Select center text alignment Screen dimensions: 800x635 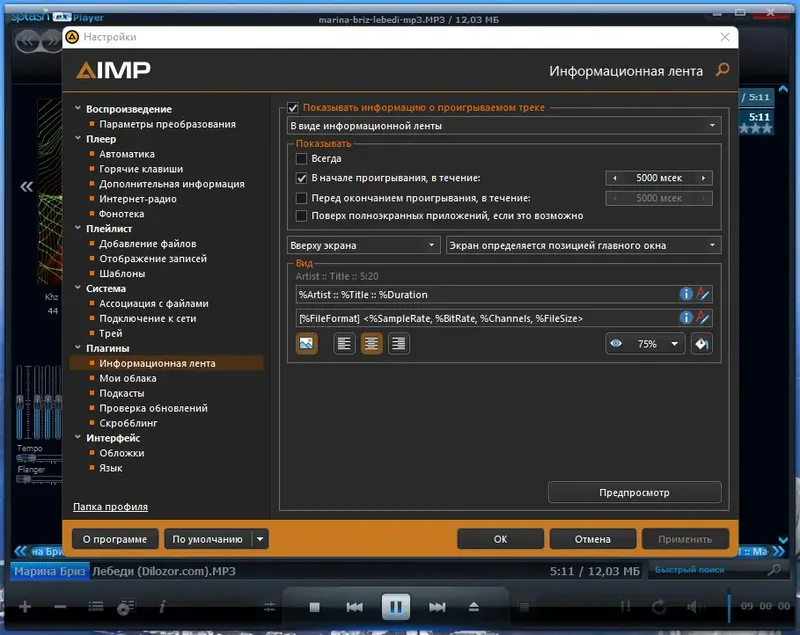(371, 343)
